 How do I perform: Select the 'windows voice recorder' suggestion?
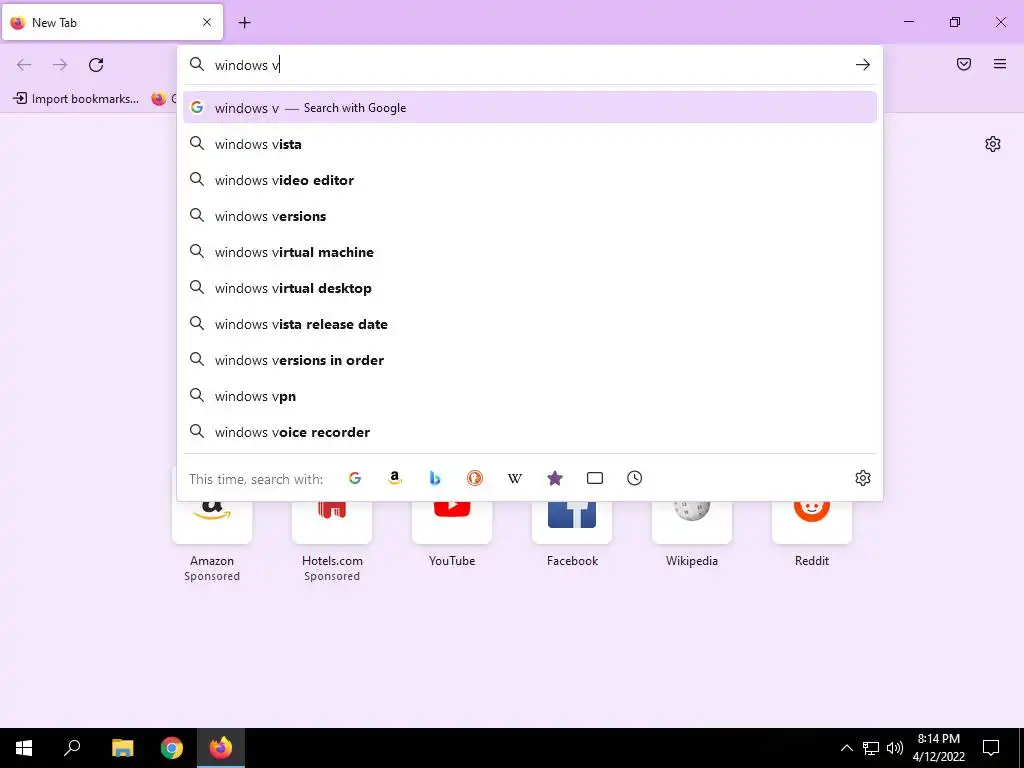(530, 432)
